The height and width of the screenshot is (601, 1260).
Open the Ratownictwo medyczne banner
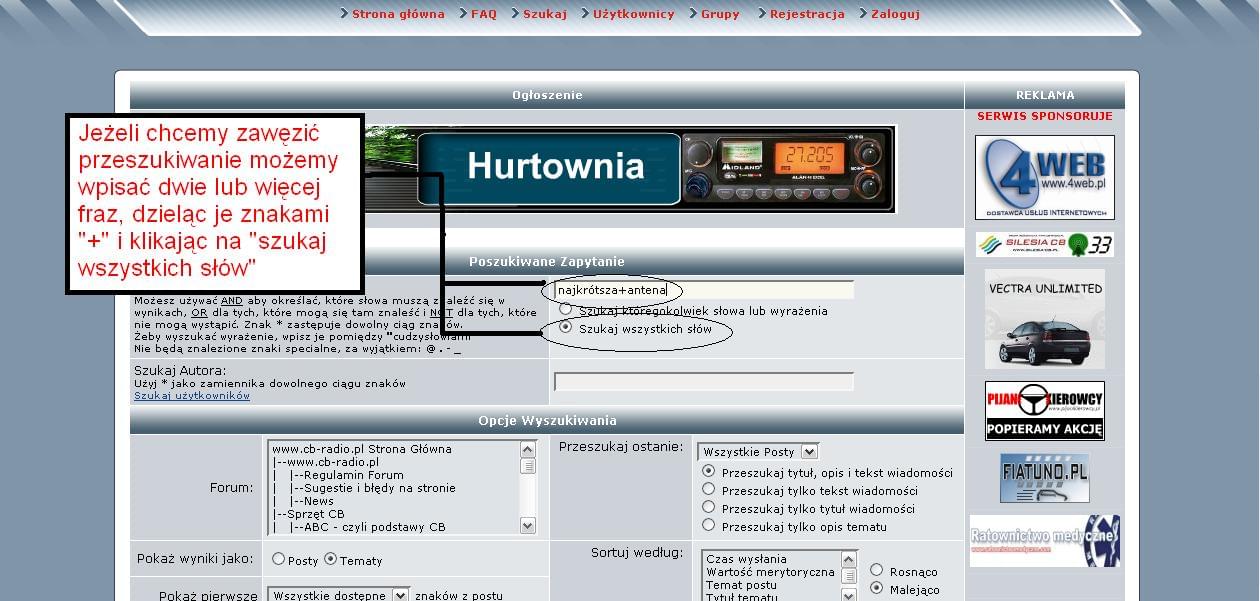[x=1045, y=541]
